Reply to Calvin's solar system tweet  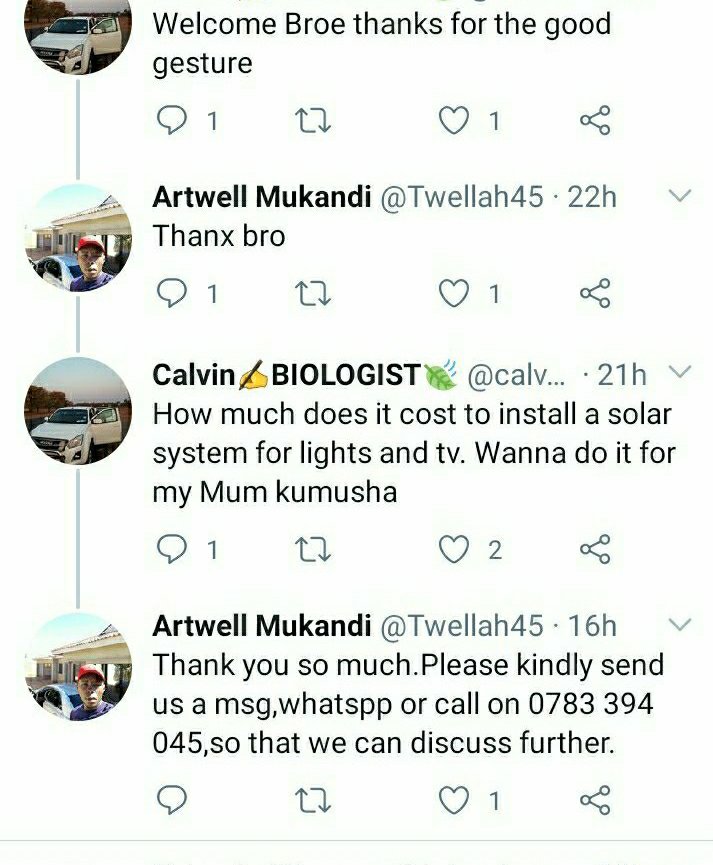(x=173, y=549)
